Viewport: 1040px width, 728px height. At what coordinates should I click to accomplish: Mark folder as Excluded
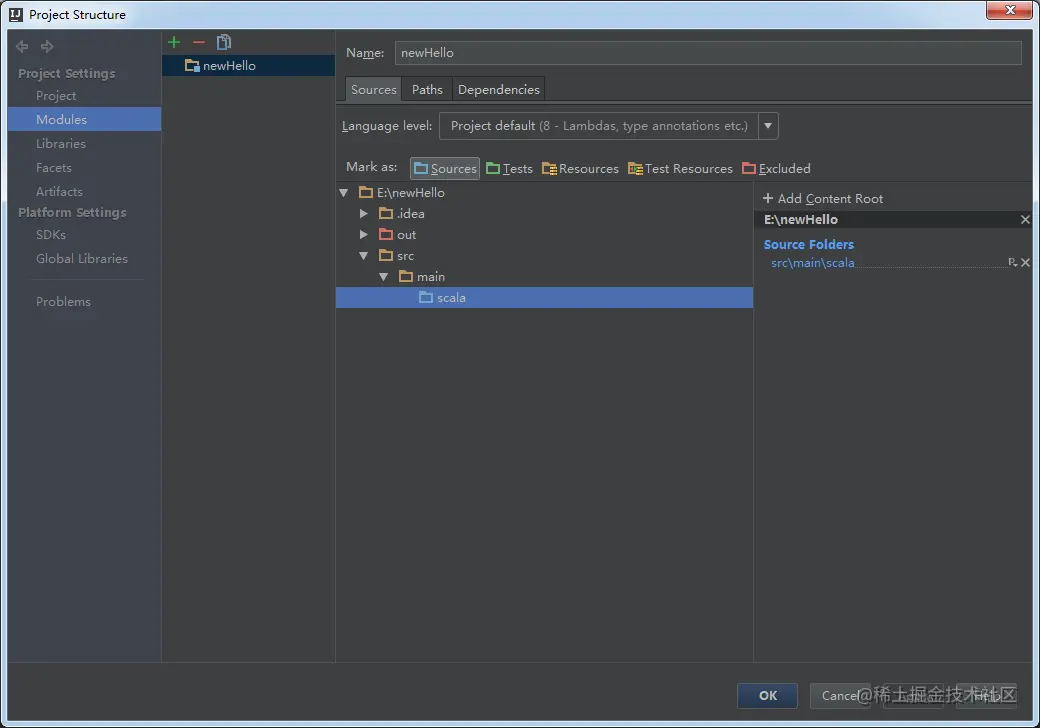pyautogui.click(x=776, y=168)
